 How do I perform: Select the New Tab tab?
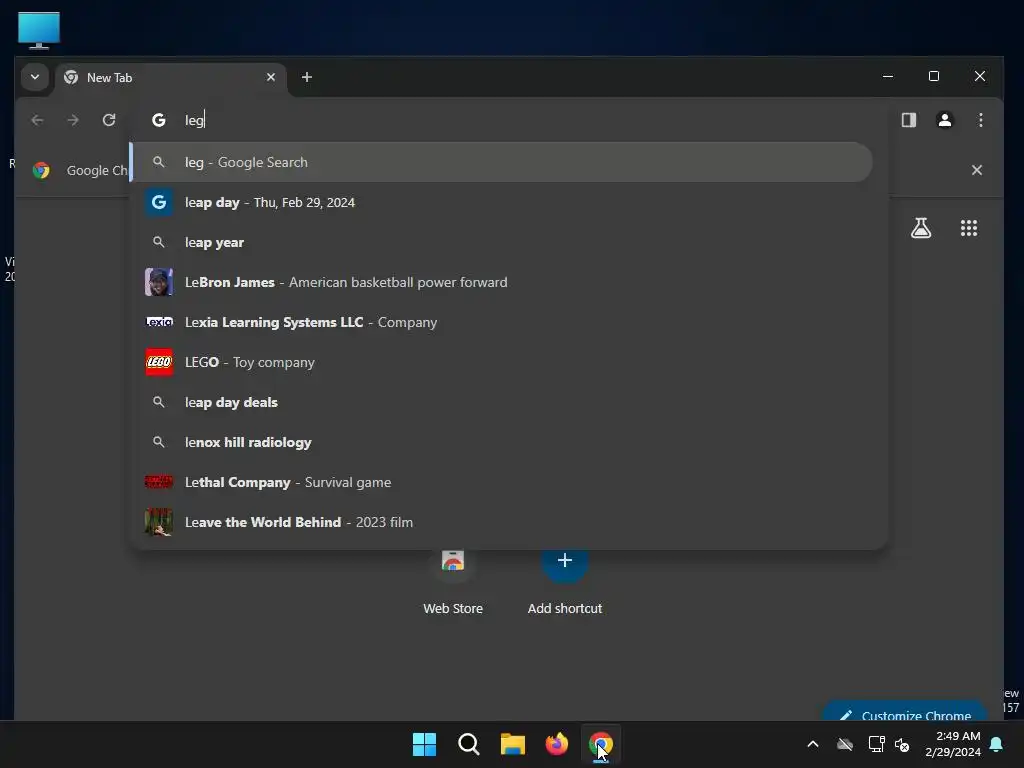point(170,78)
